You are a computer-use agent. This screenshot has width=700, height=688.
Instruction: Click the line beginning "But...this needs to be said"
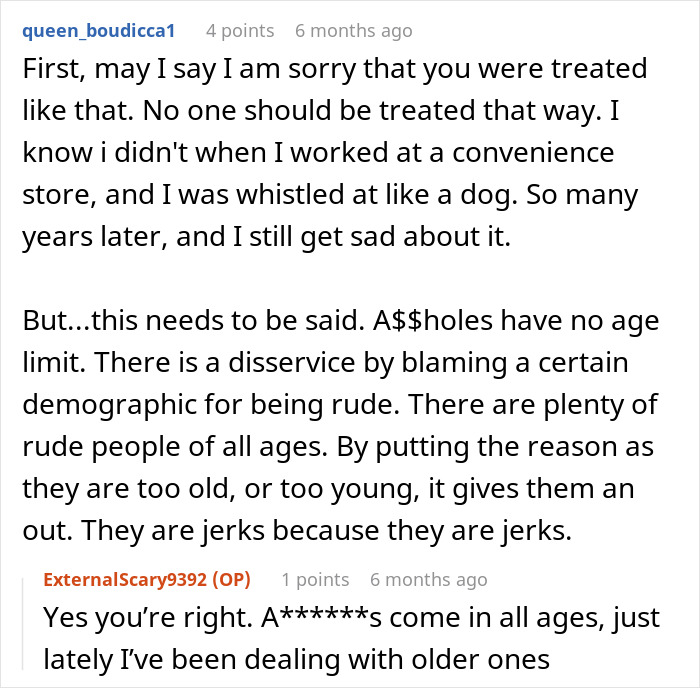click(341, 321)
